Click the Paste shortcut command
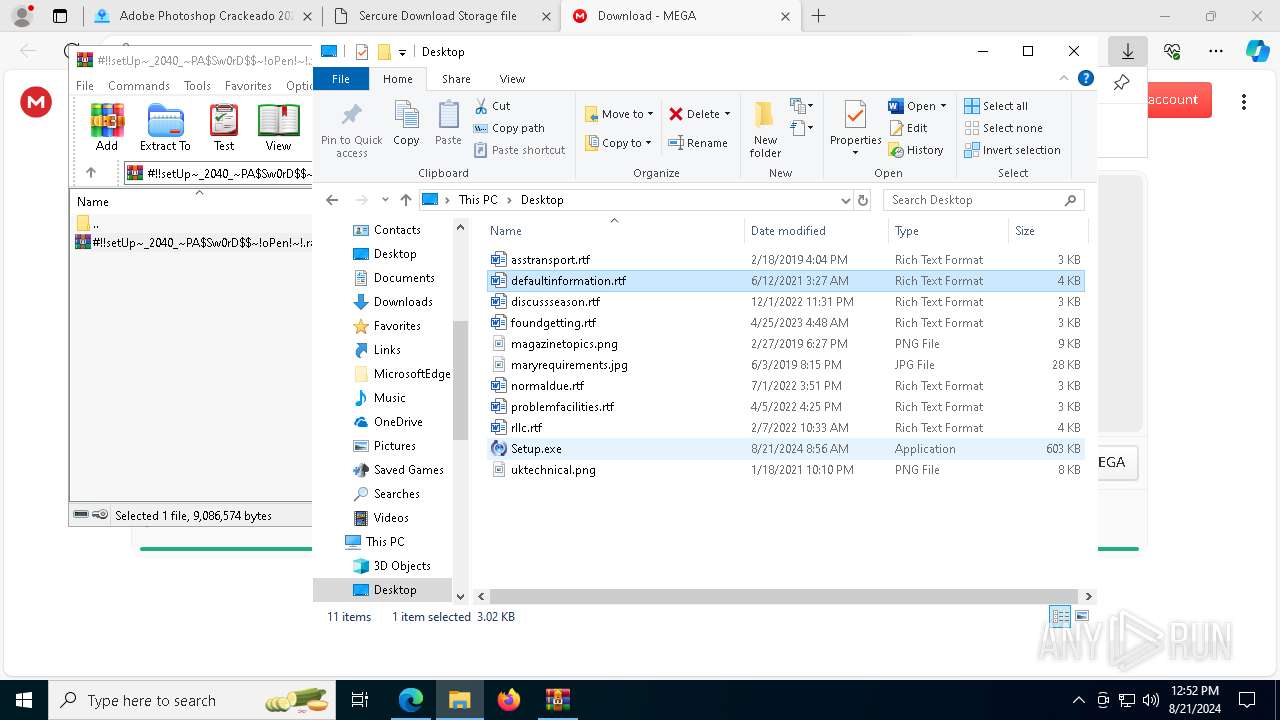 pyautogui.click(x=519, y=150)
